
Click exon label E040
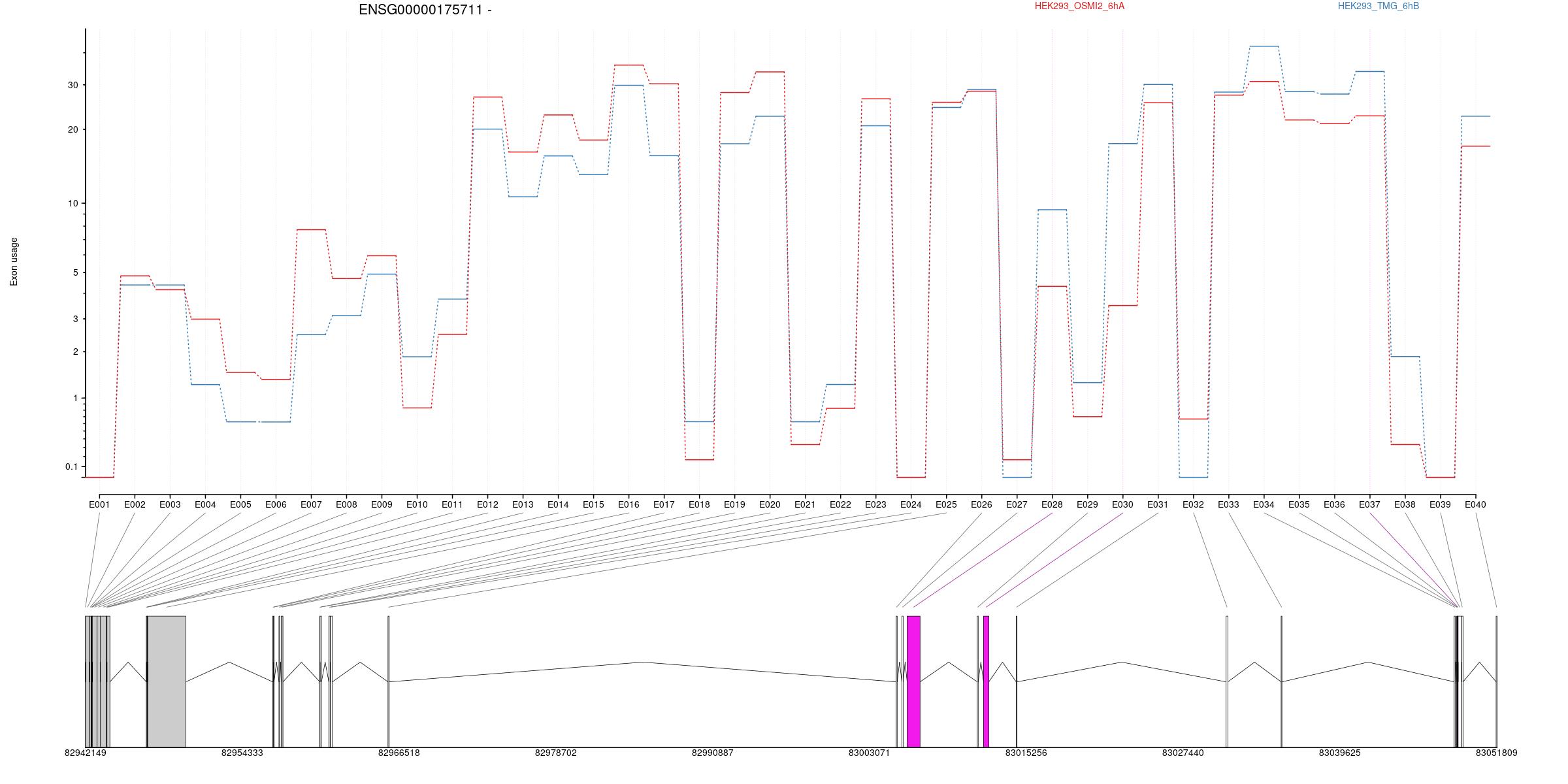[x=1475, y=504]
